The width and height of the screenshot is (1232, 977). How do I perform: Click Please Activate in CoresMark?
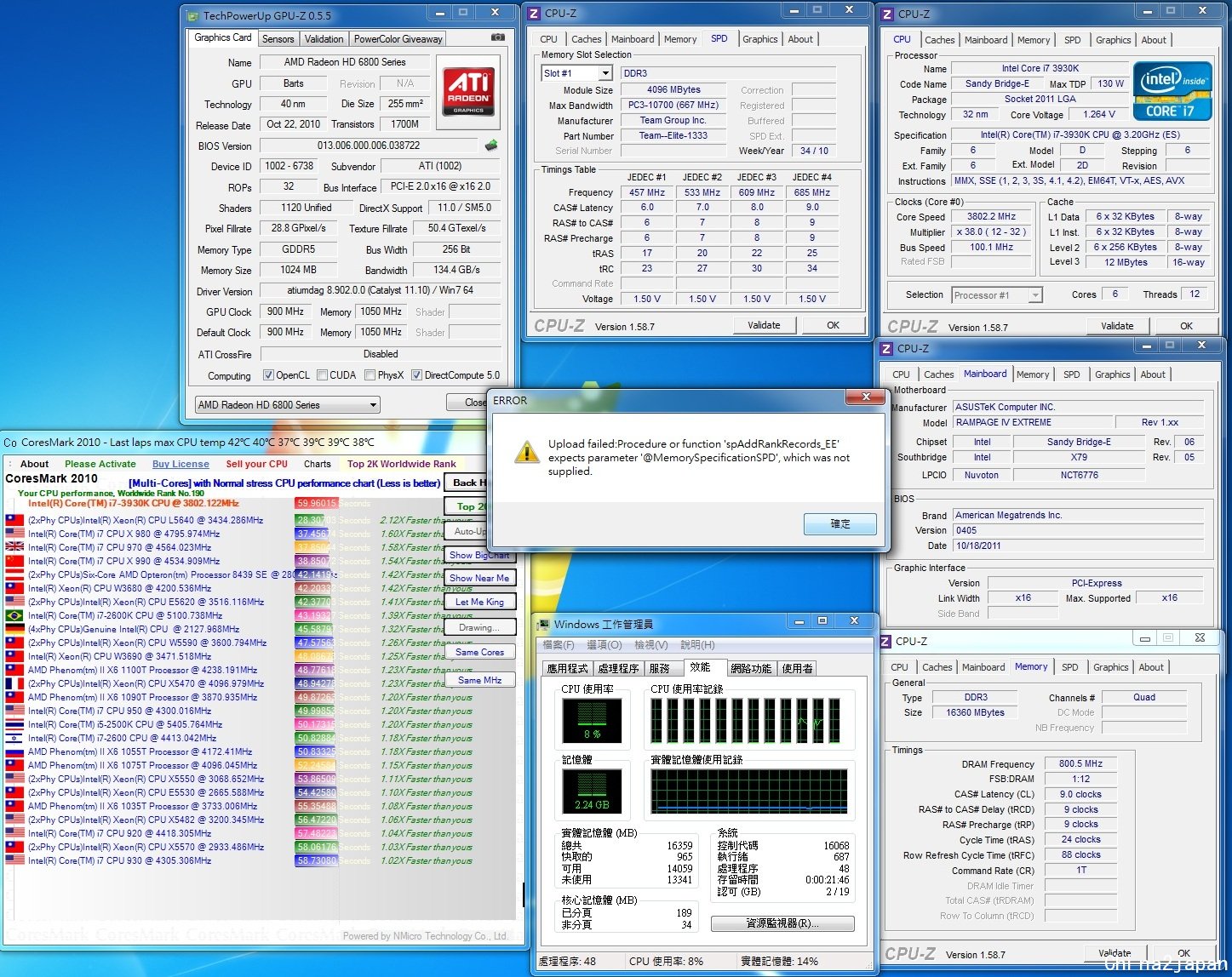[x=100, y=464]
